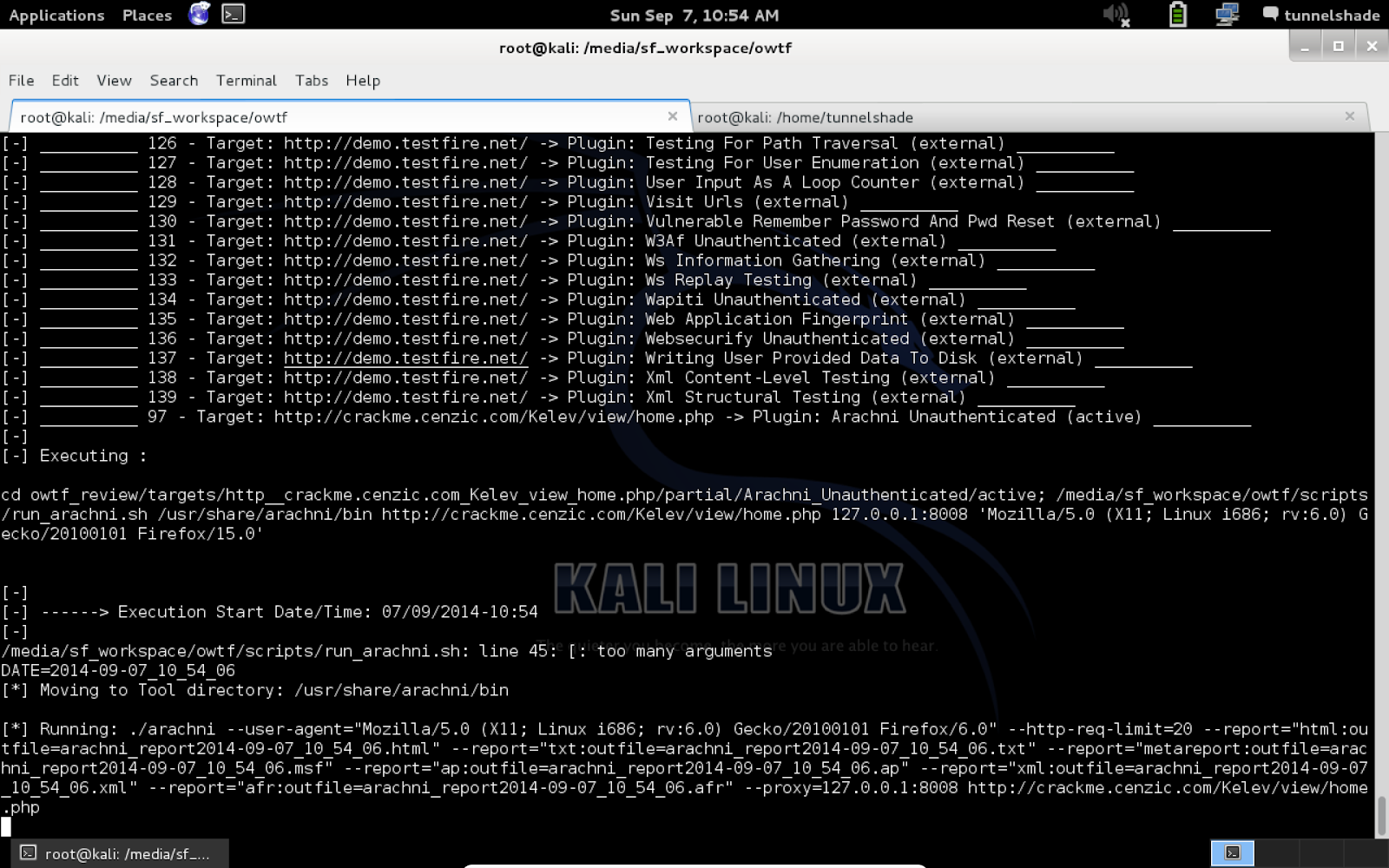Close the /media/sf_workspace/owtf tab
This screenshot has width=1389, height=868.
click(672, 116)
